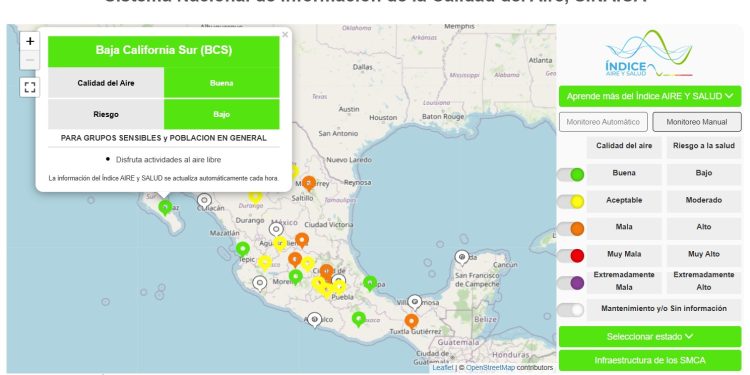Viewport: 750px width, 375px height.
Task: Click the Índice Aire y Salud logo
Action: (x=649, y=54)
